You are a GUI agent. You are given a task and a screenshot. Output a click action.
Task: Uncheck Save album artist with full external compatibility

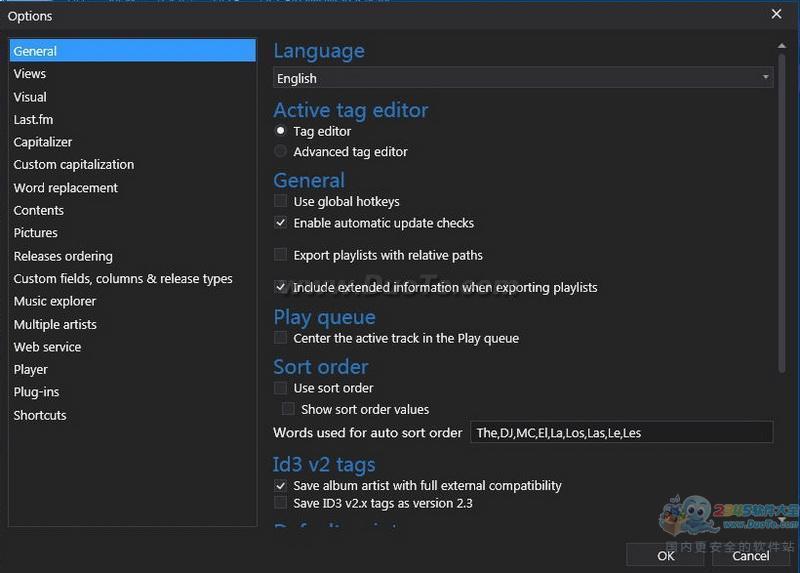280,485
